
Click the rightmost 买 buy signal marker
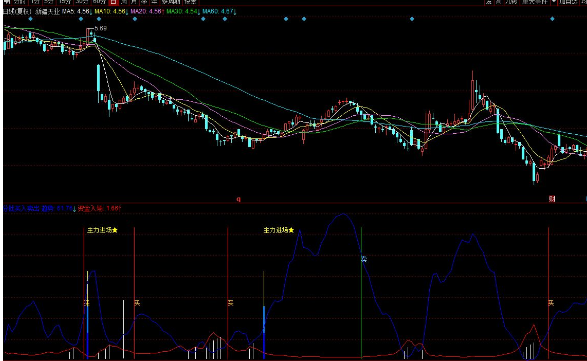(x=551, y=303)
